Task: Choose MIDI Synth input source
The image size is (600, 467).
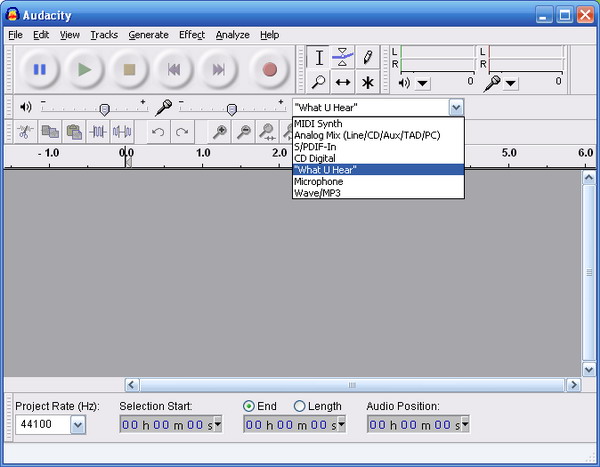Action: click(378, 124)
